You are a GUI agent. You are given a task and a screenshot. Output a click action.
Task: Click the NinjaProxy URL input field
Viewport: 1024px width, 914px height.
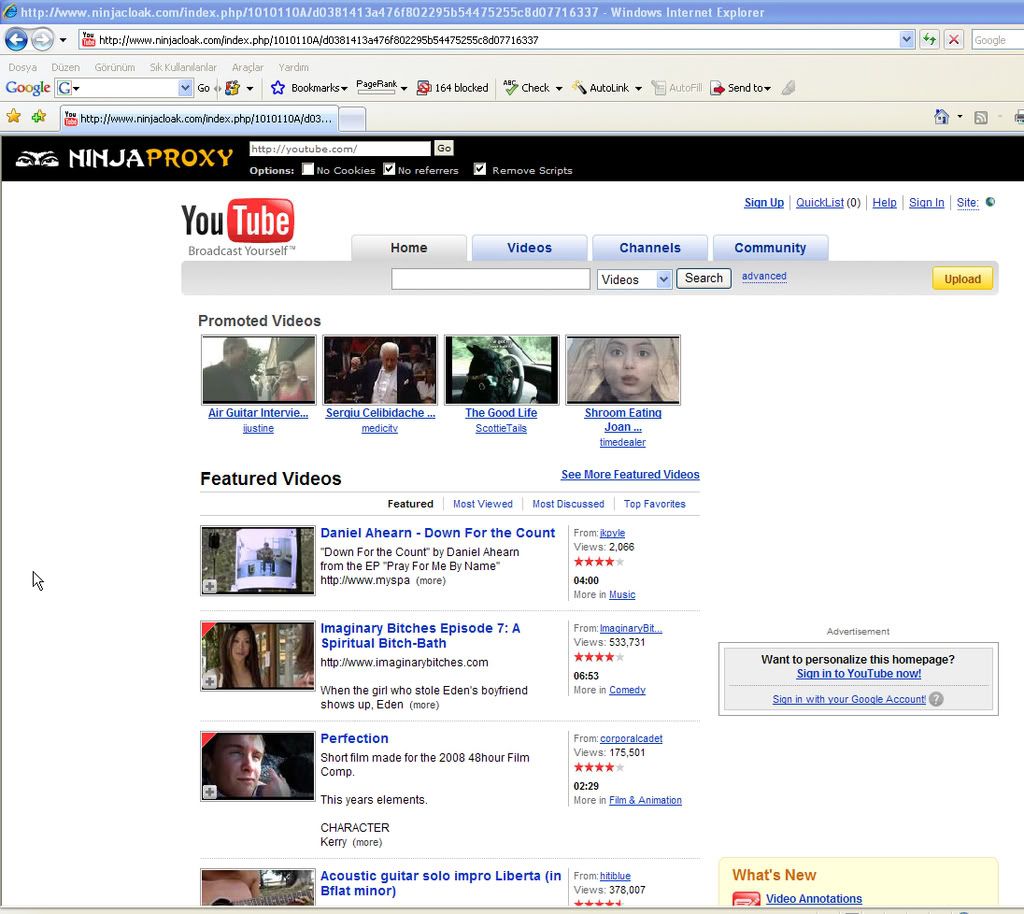point(340,148)
